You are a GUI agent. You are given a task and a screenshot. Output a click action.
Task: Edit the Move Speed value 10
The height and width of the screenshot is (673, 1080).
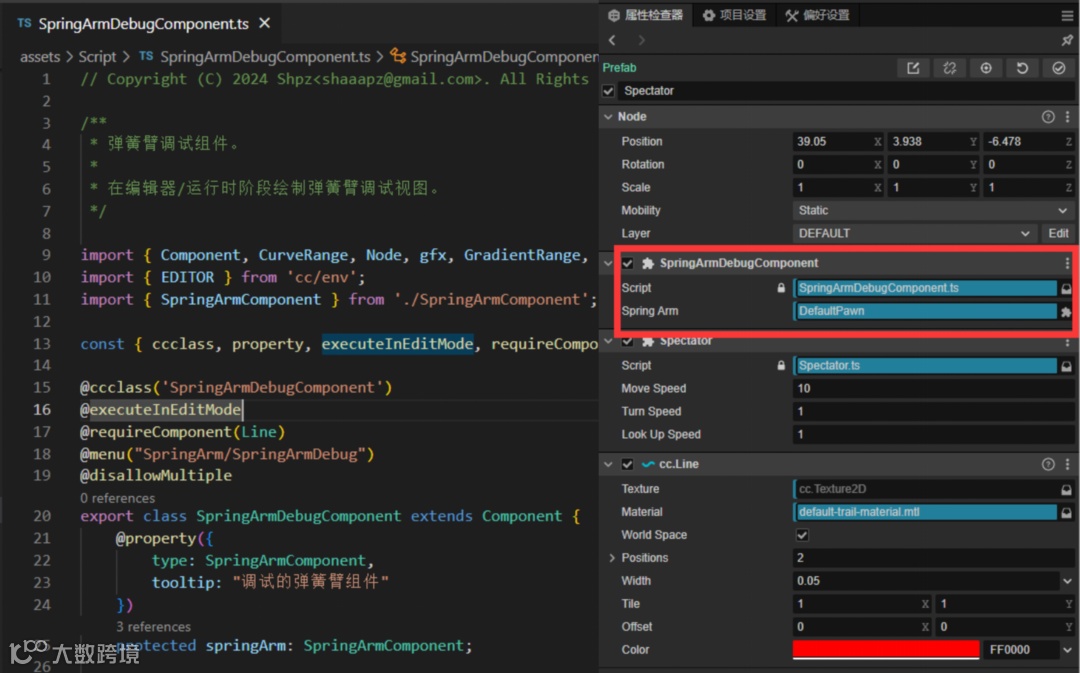(933, 389)
